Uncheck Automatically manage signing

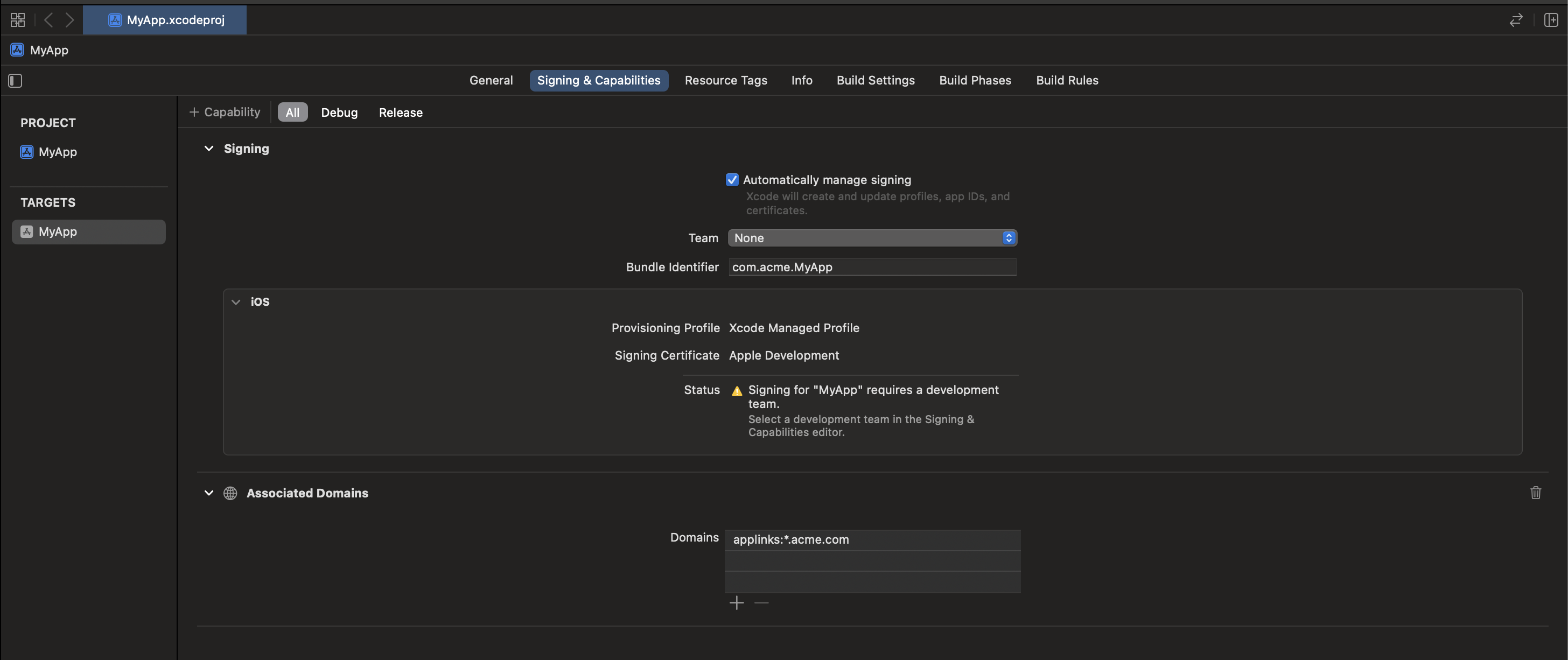[732, 179]
